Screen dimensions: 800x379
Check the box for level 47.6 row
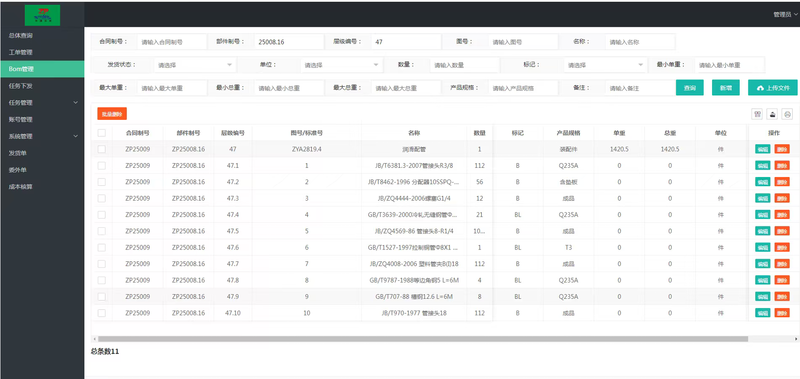102,247
